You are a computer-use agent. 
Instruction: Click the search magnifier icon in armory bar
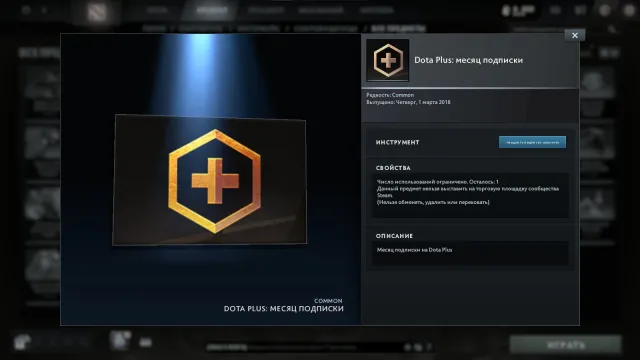tap(612, 29)
